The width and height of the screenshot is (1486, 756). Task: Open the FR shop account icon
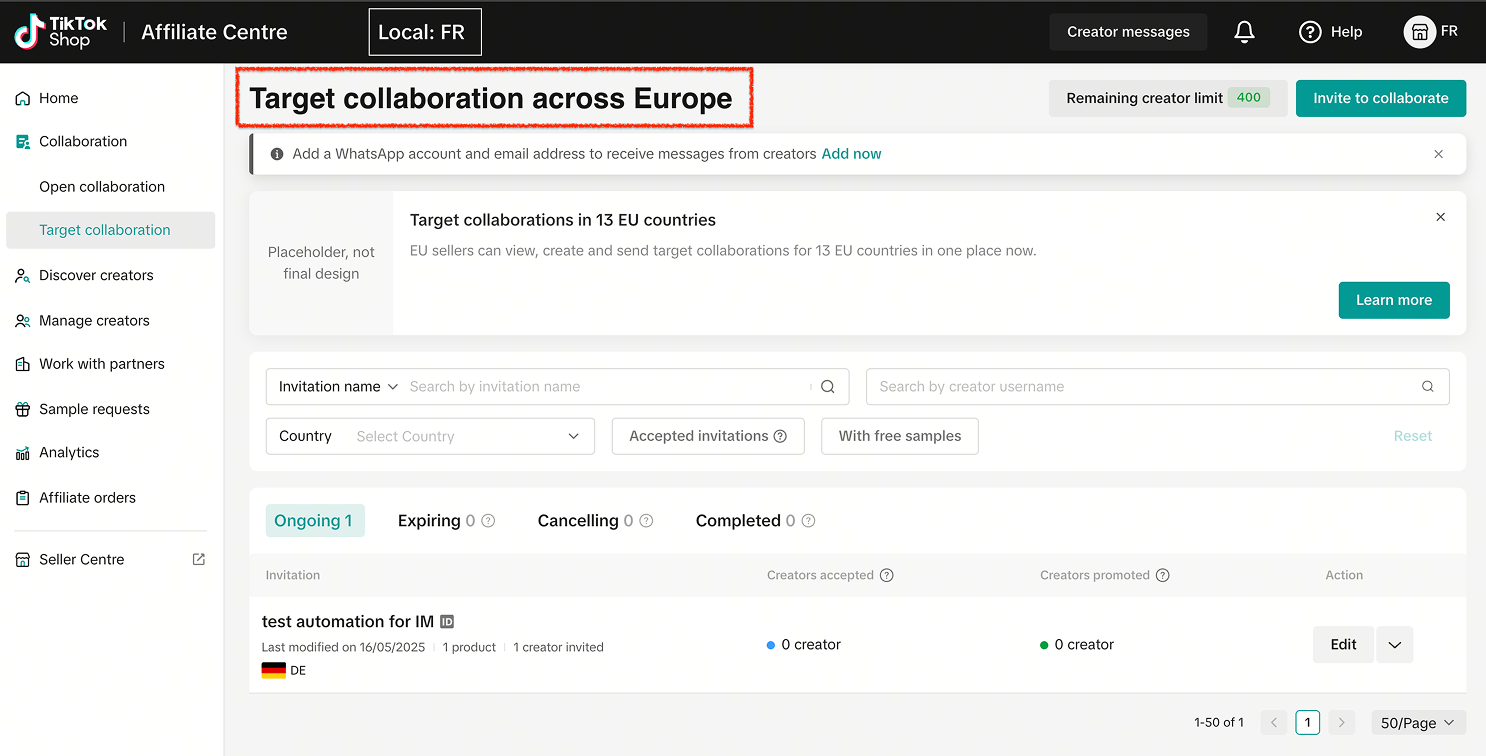[x=1419, y=32]
